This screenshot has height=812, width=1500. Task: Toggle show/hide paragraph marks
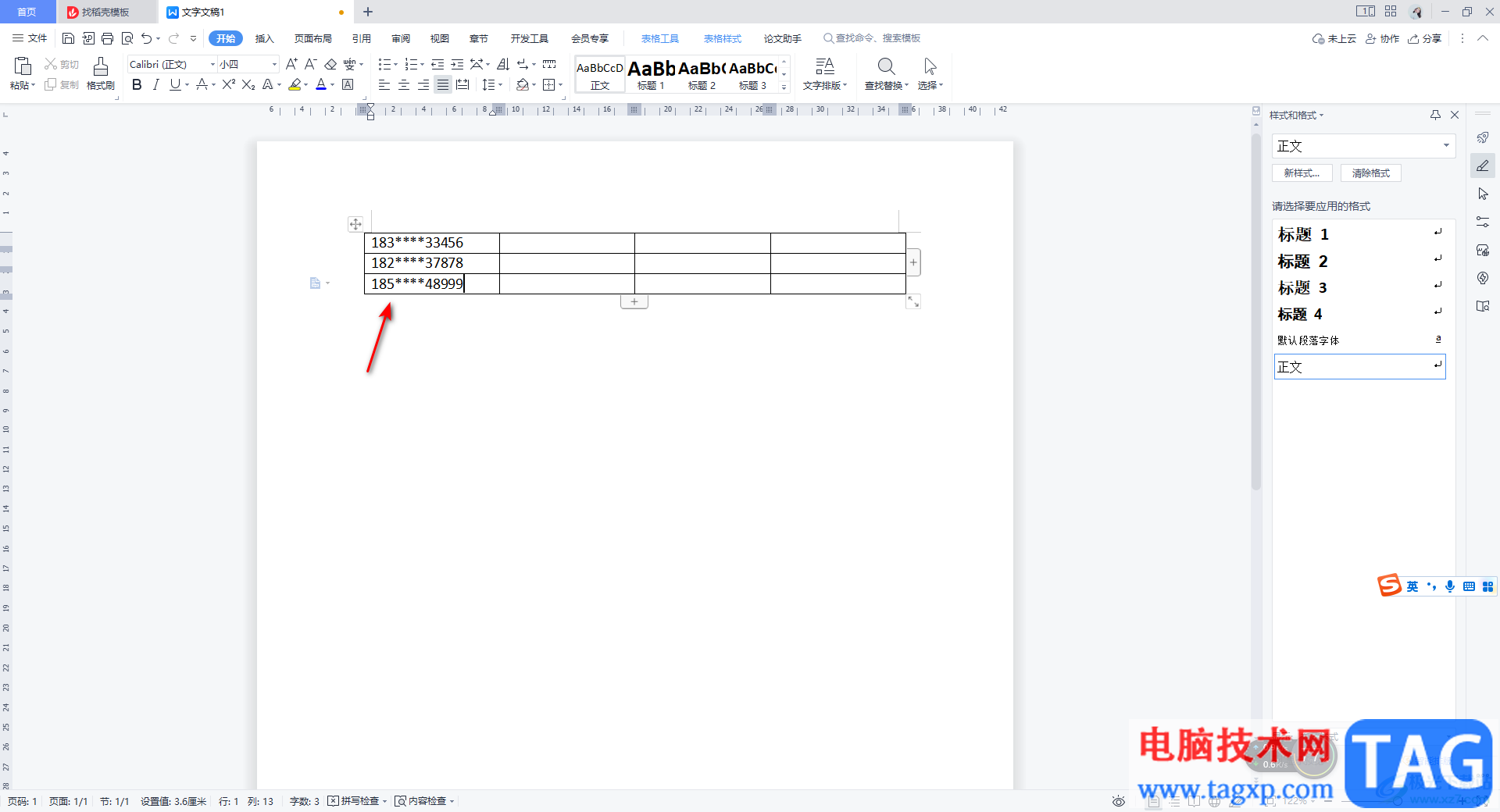pos(522,64)
